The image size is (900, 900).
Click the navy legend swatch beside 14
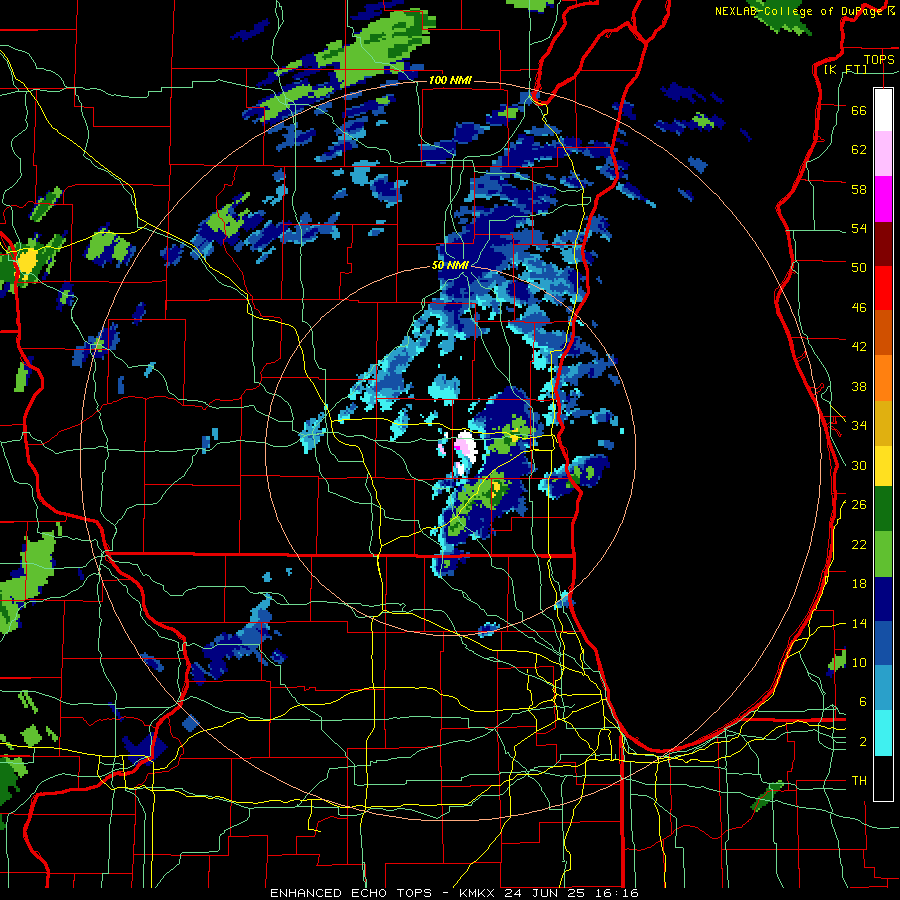(x=883, y=599)
